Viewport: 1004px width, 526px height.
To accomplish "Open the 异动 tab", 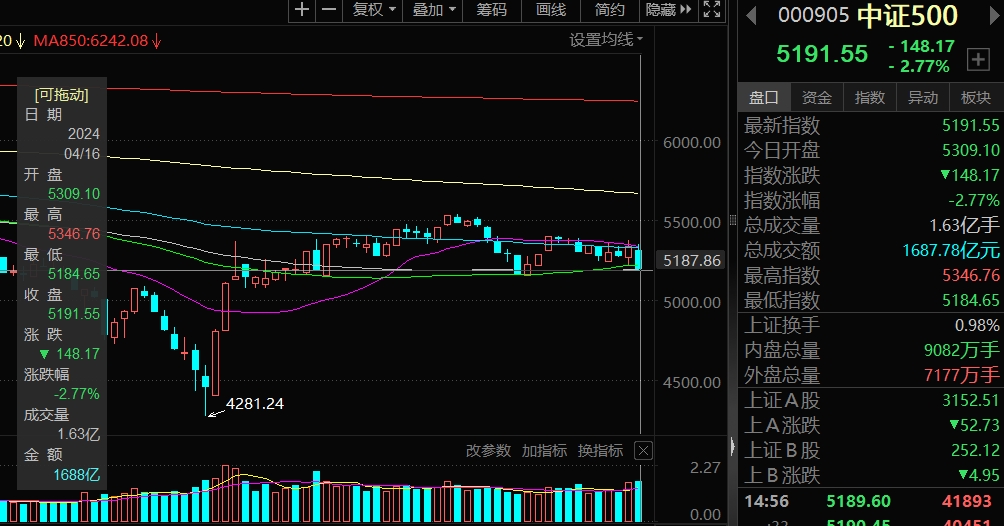I will click(923, 97).
